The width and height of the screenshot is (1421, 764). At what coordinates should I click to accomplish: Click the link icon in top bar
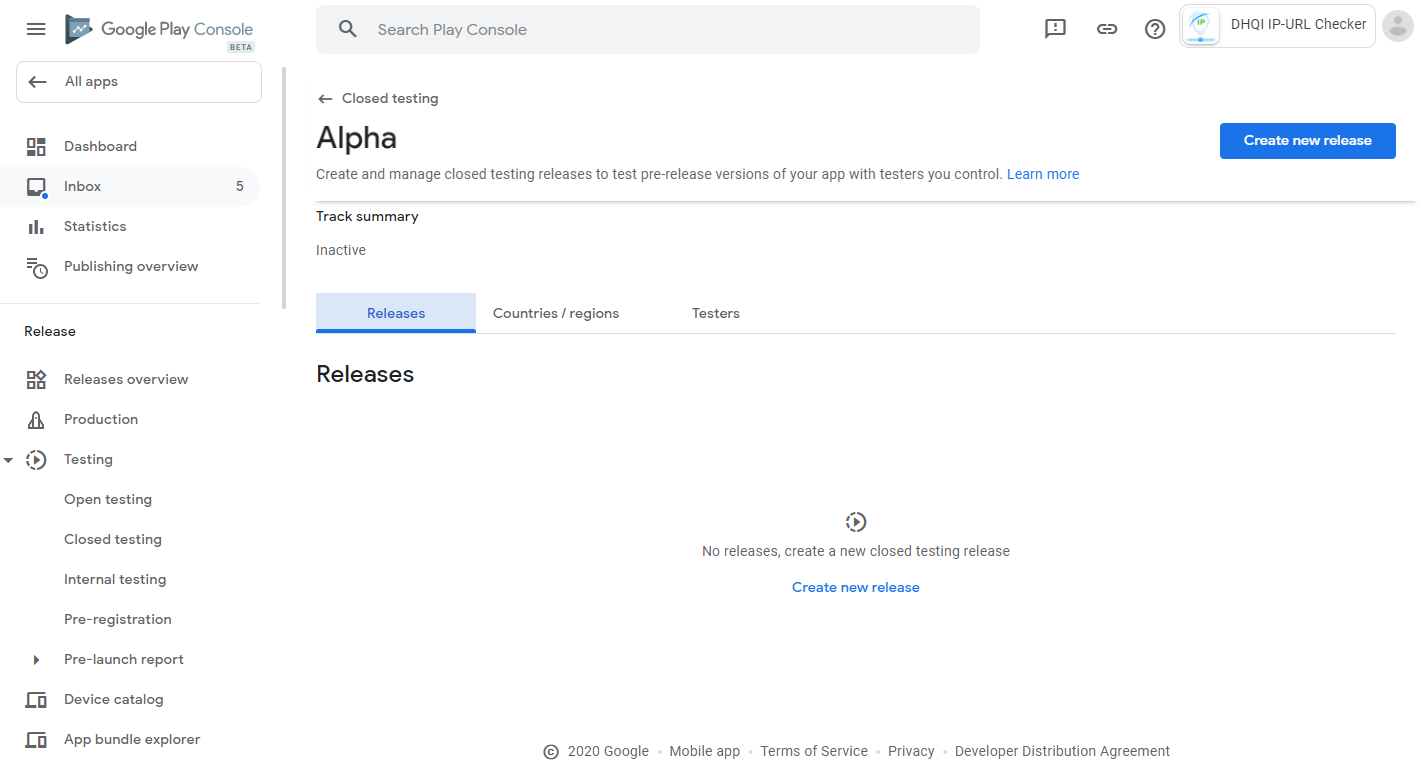1106,29
